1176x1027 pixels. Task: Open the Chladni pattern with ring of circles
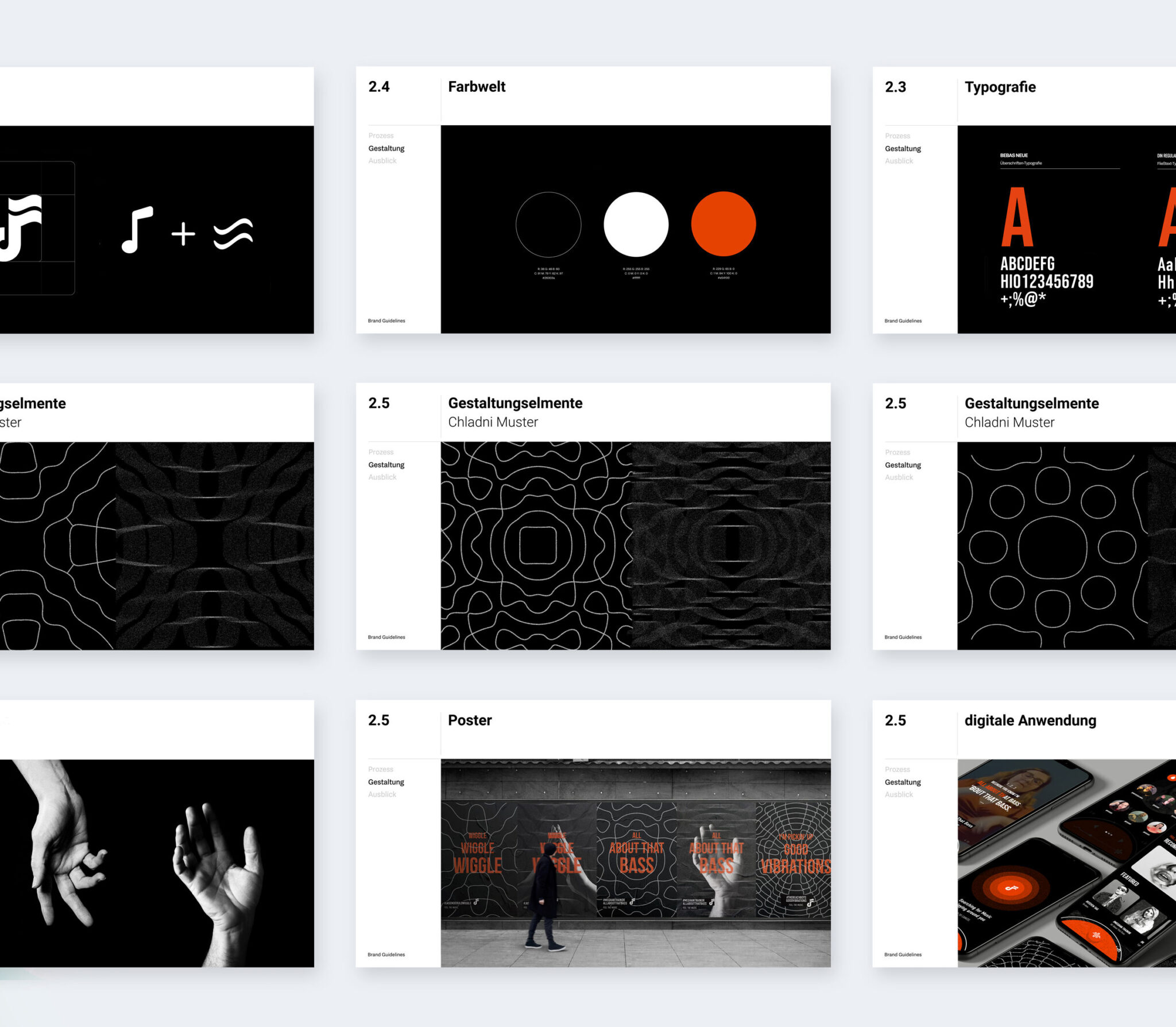[x=1053, y=546]
